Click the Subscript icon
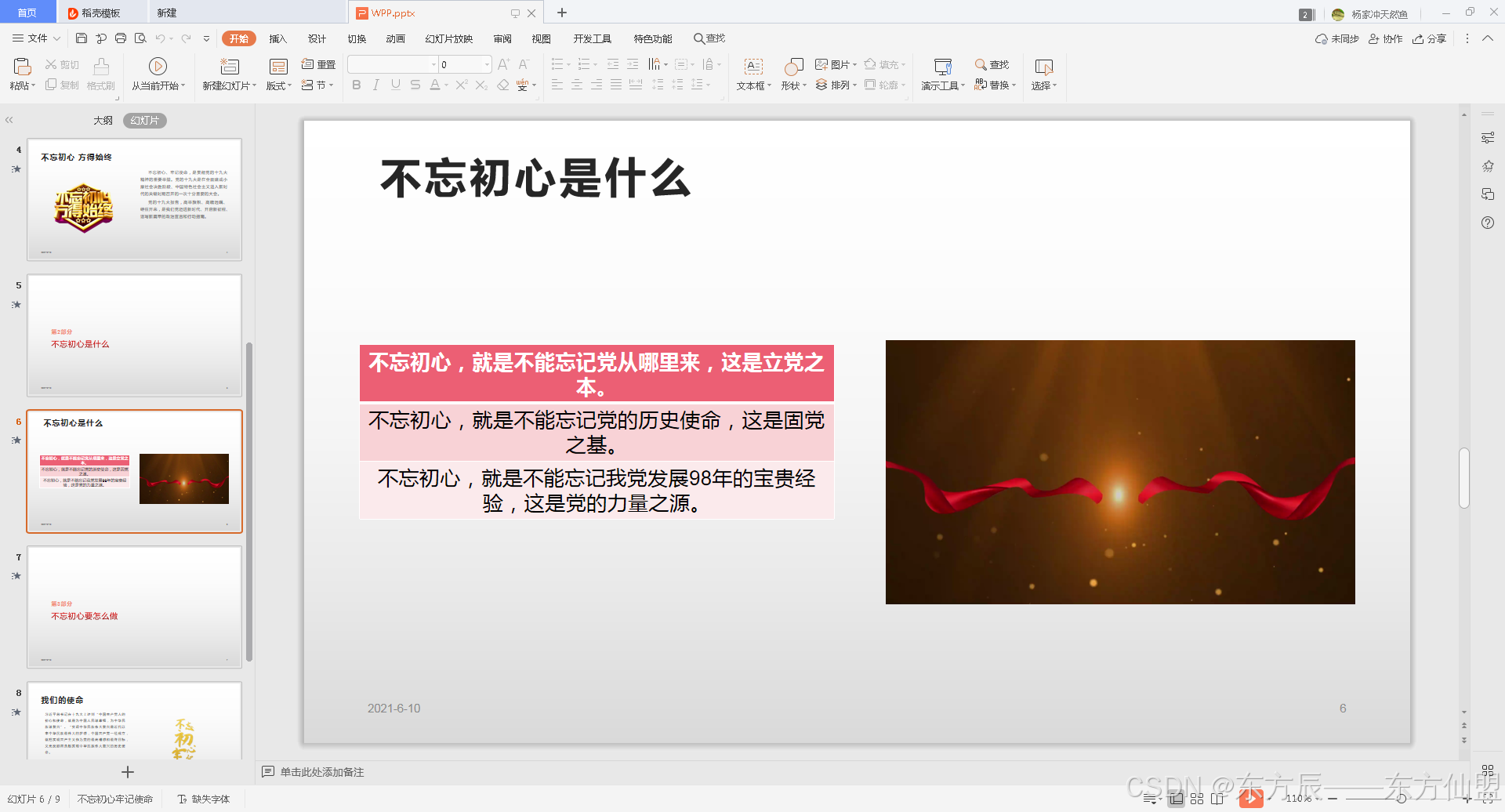The height and width of the screenshot is (812, 1505). (481, 85)
